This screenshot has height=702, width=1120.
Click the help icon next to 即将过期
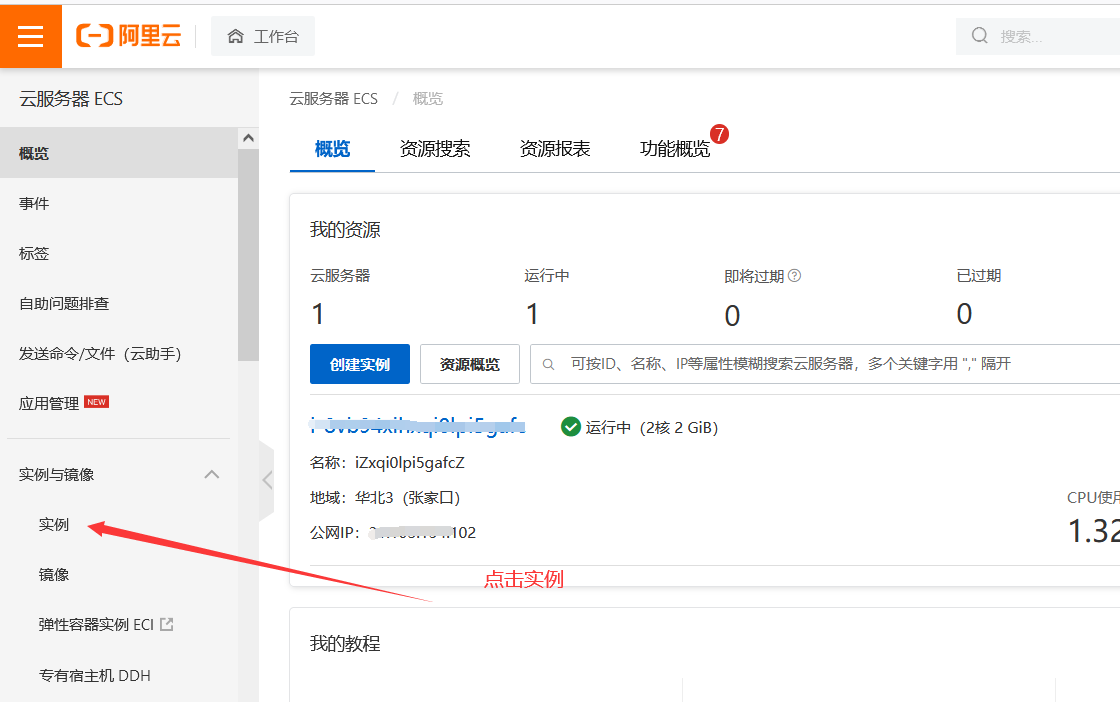794,276
